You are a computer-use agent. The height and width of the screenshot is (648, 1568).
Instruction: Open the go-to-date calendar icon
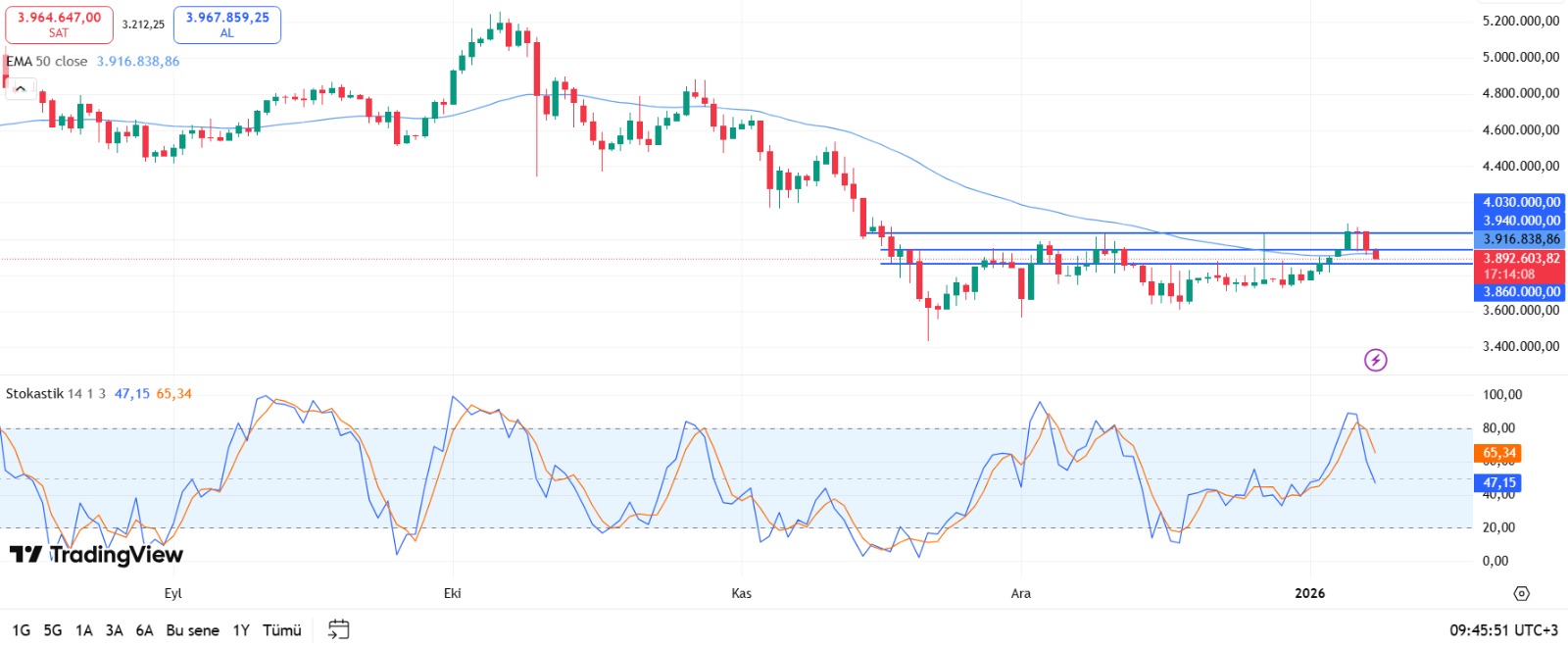click(338, 629)
